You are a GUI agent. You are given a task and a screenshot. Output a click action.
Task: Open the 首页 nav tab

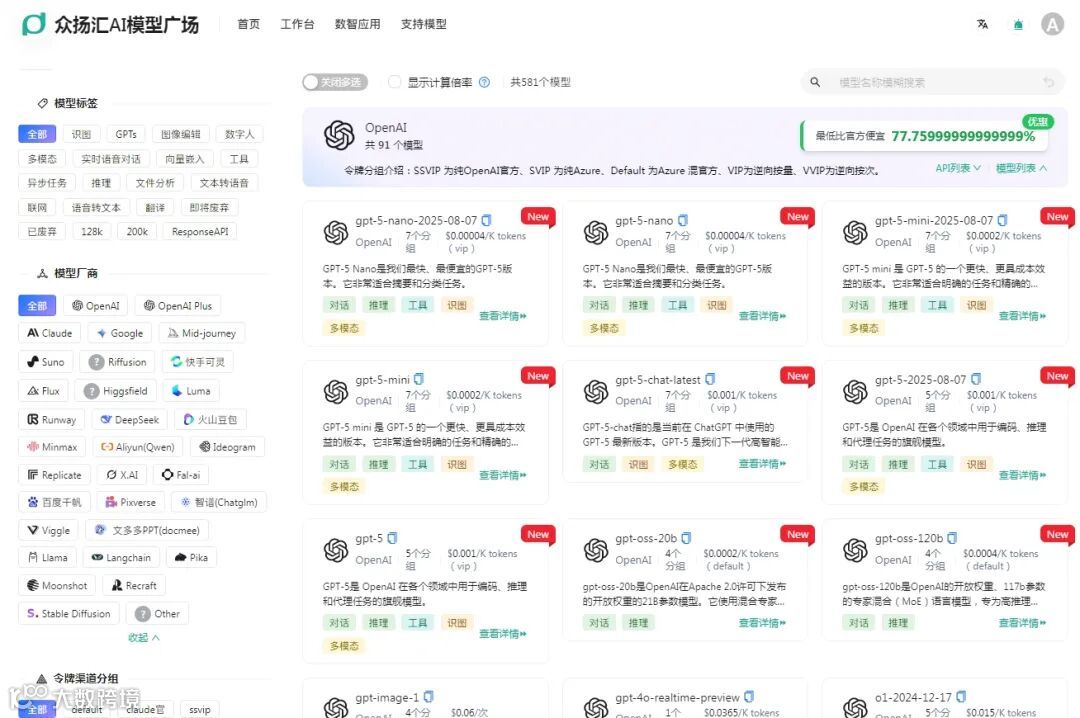(x=249, y=24)
